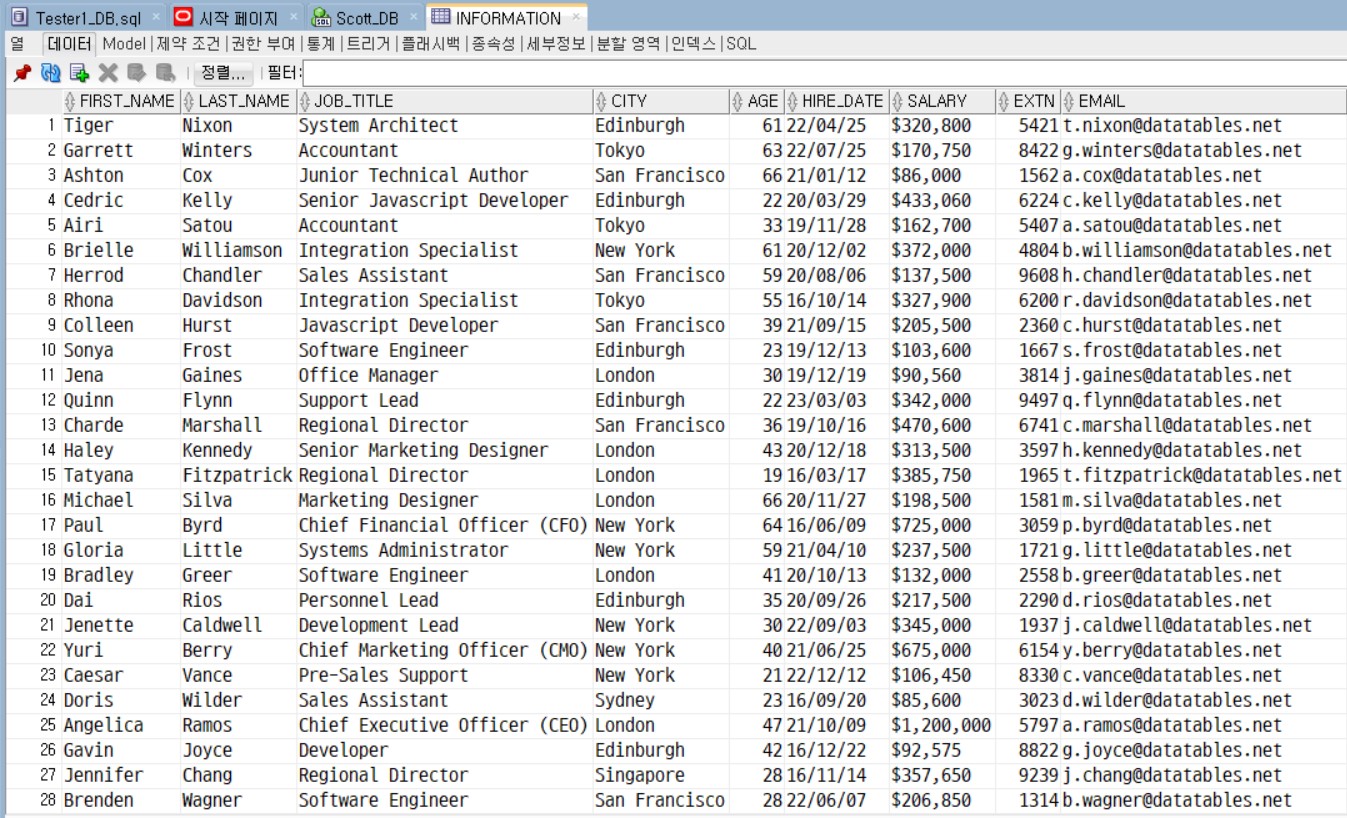Viewport: 1347px width, 818px height.
Task: Sort by the LAST_NAME column header
Action: [x=238, y=101]
